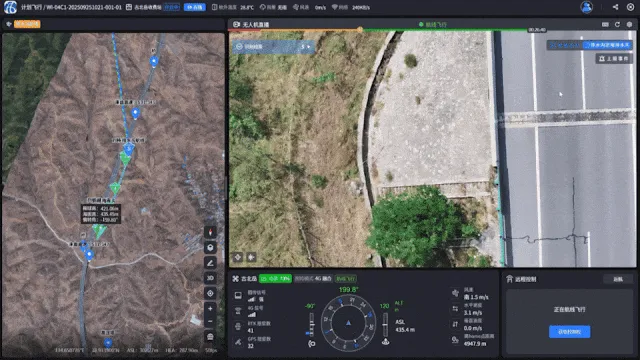The image size is (640, 360).
Task: Open the user avatar profile menu
Action: click(587, 7)
